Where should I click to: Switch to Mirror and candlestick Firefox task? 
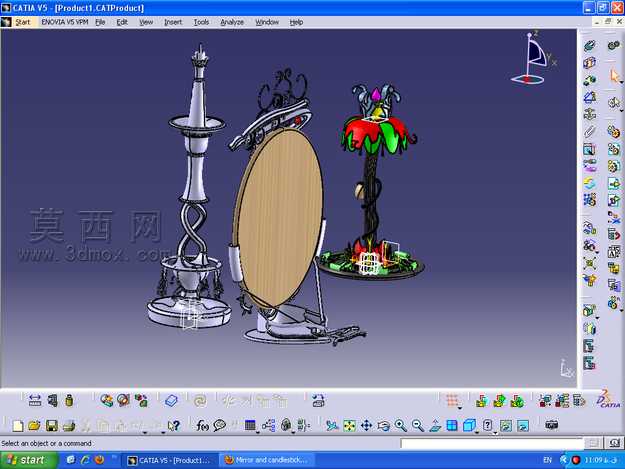pyautogui.click(x=266, y=460)
